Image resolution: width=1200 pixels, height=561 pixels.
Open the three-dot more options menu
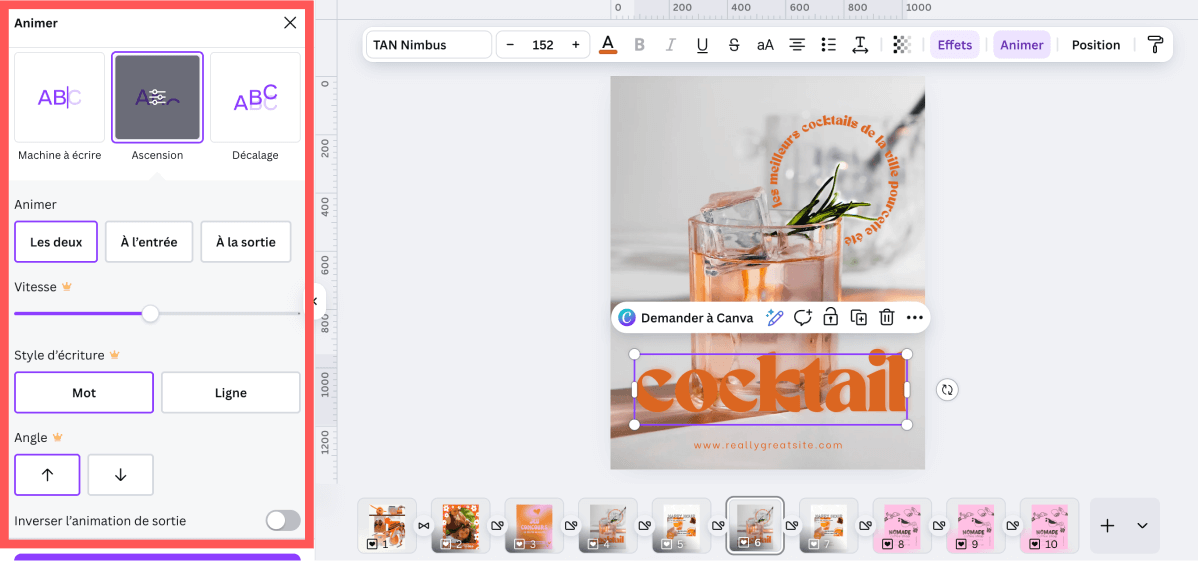click(x=914, y=318)
